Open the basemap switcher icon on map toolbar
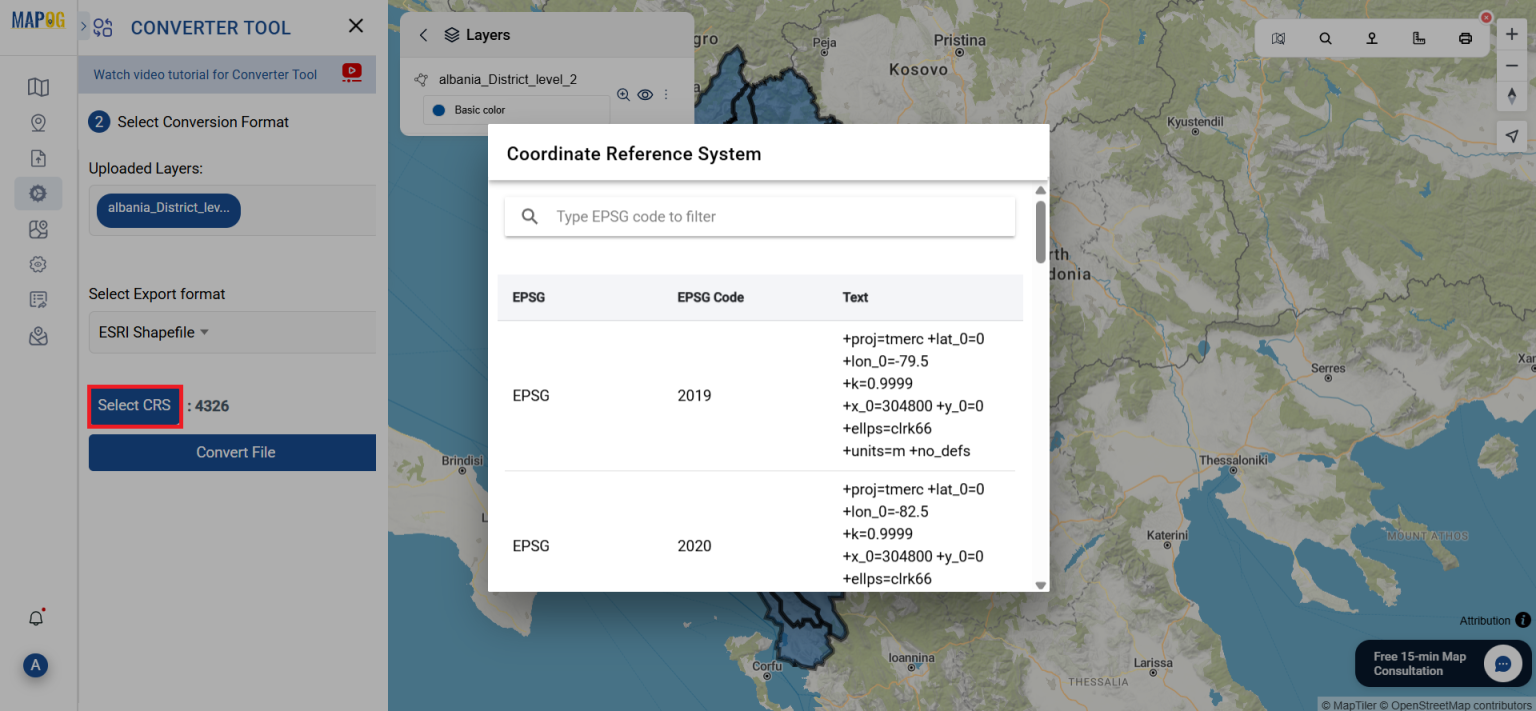This screenshot has height=711, width=1536. [1278, 37]
